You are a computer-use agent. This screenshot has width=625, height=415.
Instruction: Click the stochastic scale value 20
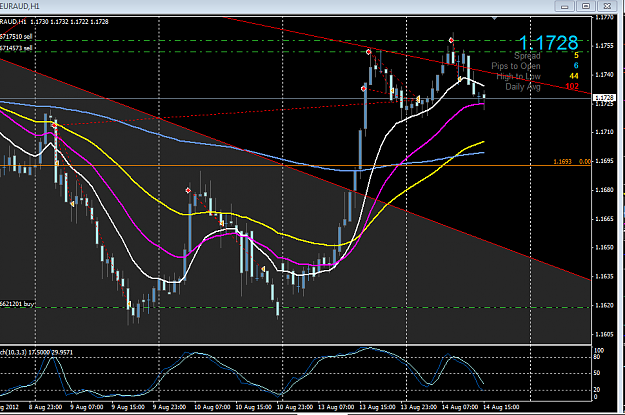point(597,389)
